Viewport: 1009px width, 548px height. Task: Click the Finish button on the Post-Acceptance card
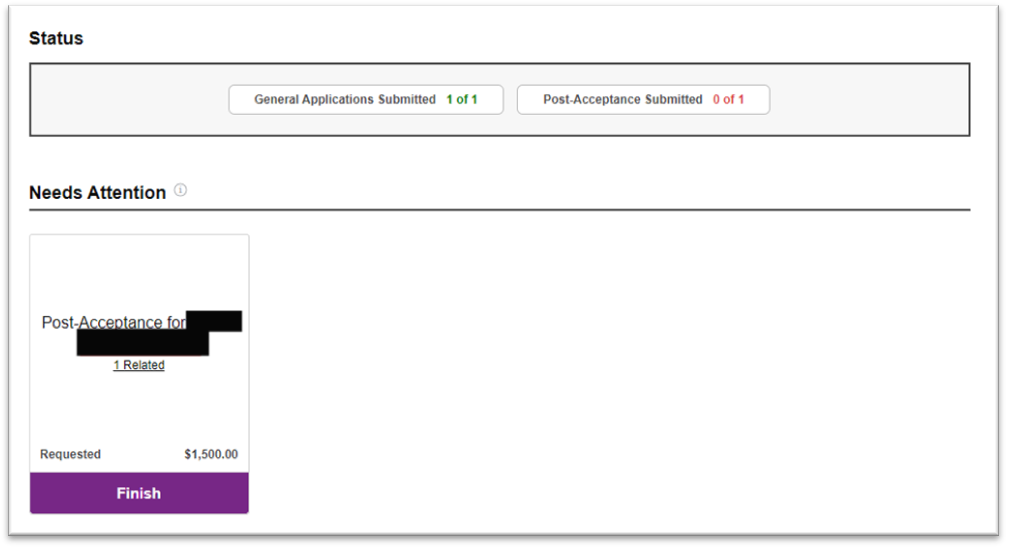click(x=139, y=493)
